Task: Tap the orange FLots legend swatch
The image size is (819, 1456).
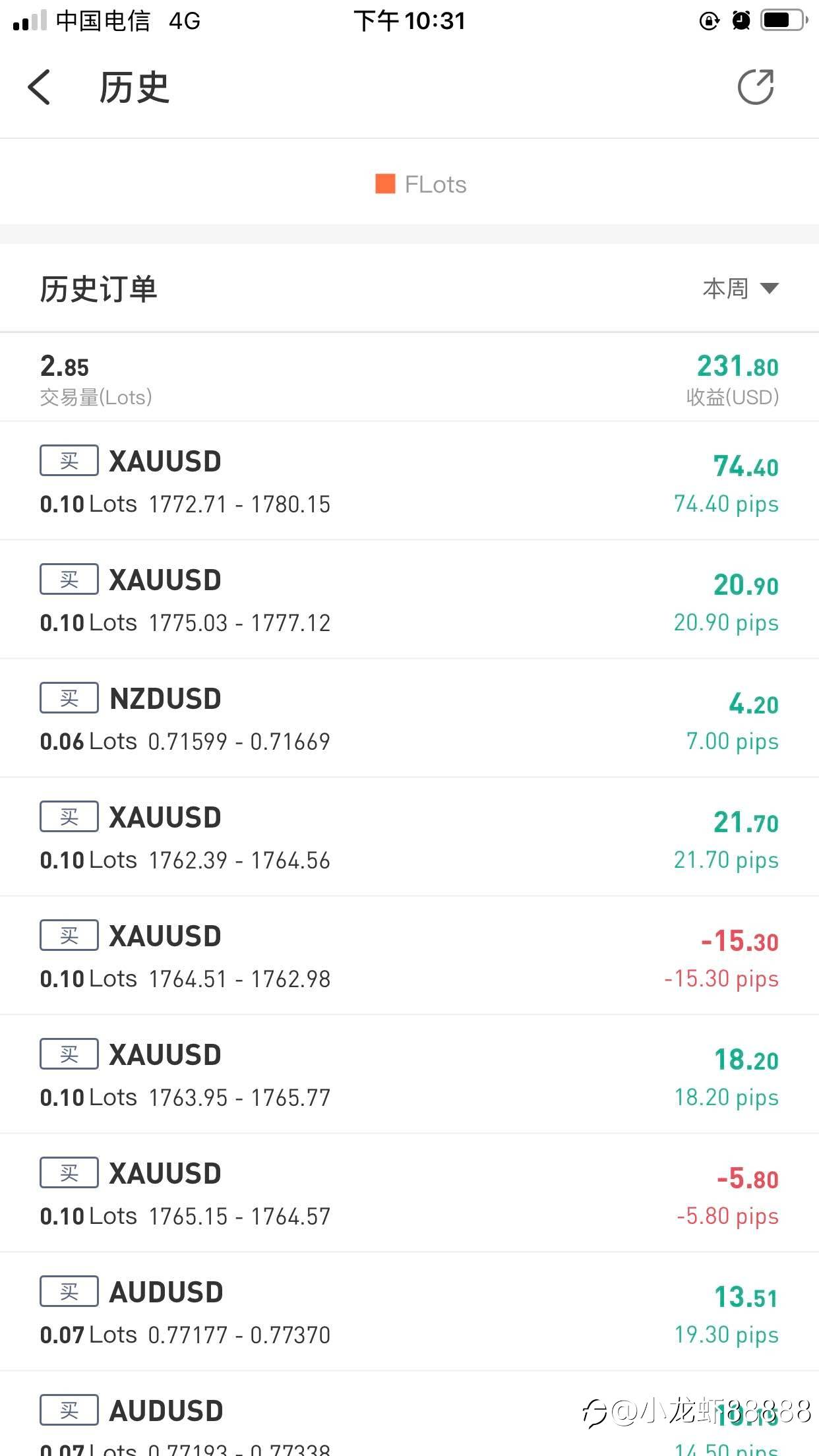Action: 385,184
